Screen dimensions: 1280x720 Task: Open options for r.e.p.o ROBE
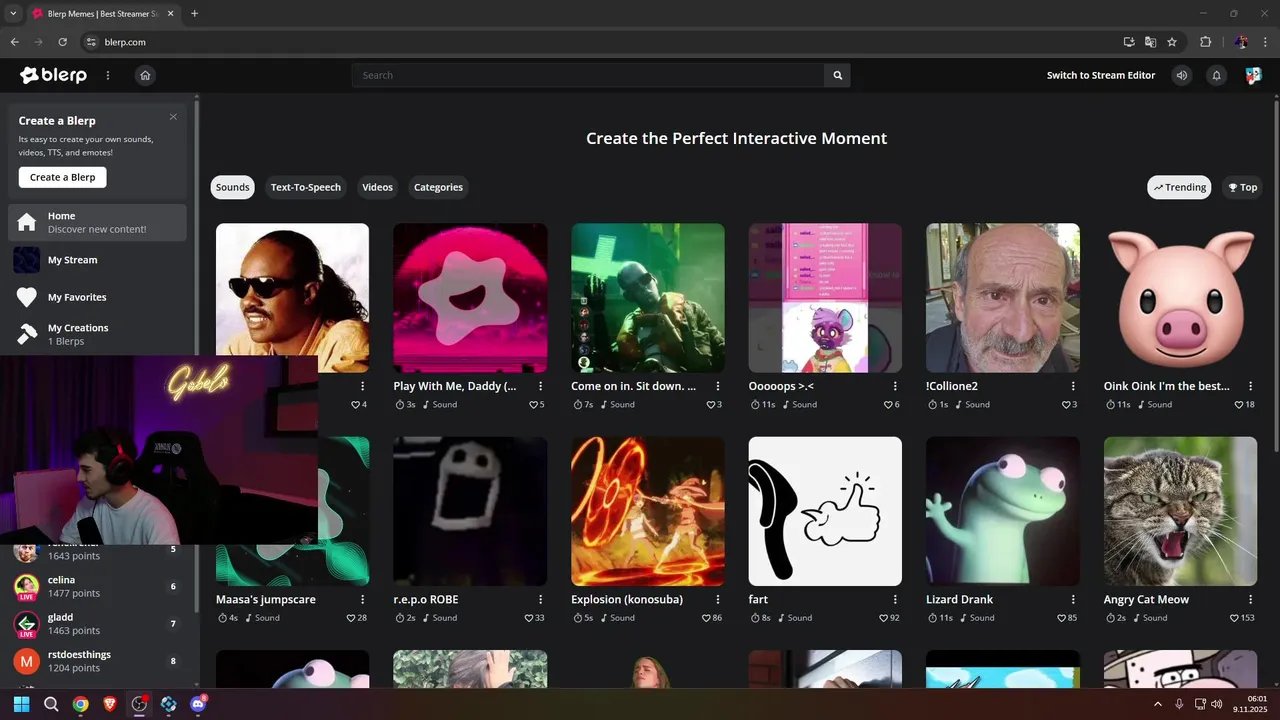tap(540, 600)
